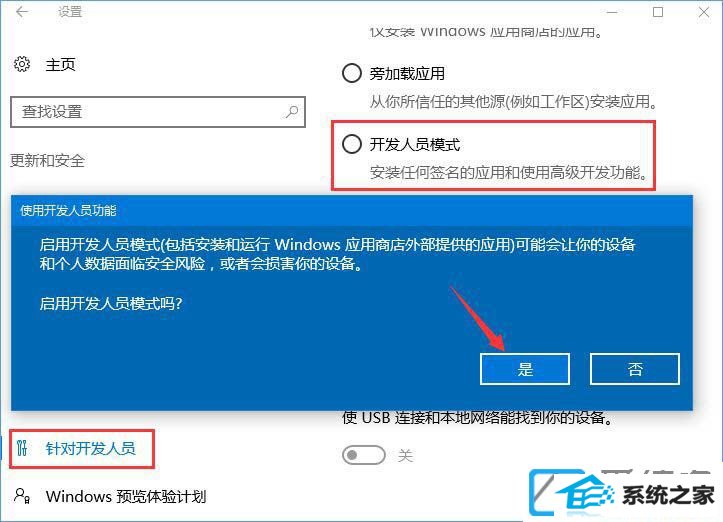Minimize the Settings window
This screenshot has height=522, width=723.
point(612,12)
